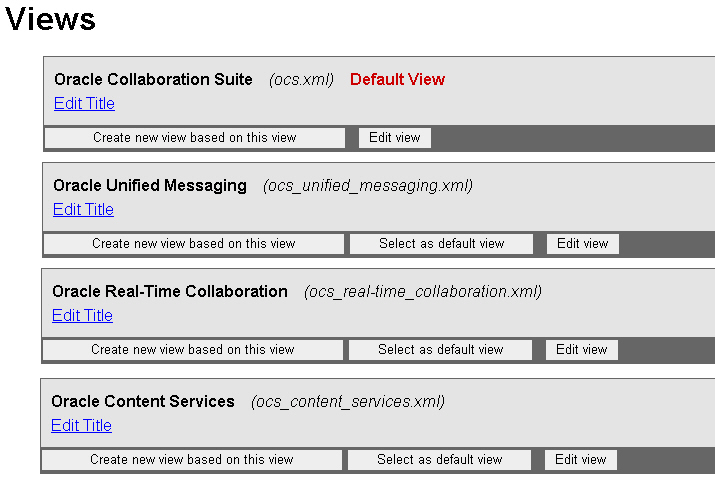Select Oracle Unified Messaging as default view
This screenshot has height=482, width=715.
(x=441, y=244)
